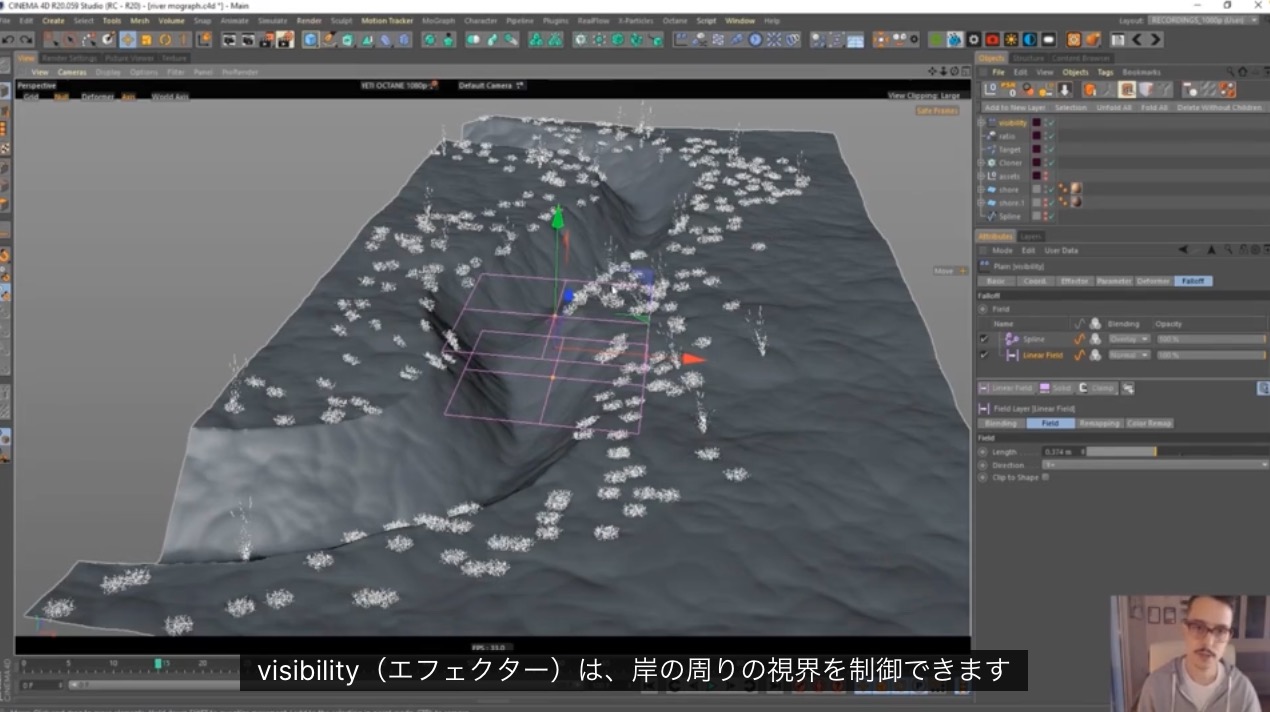Image resolution: width=1270 pixels, height=712 pixels.
Task: Open the MoGraph menu
Action: point(438,20)
